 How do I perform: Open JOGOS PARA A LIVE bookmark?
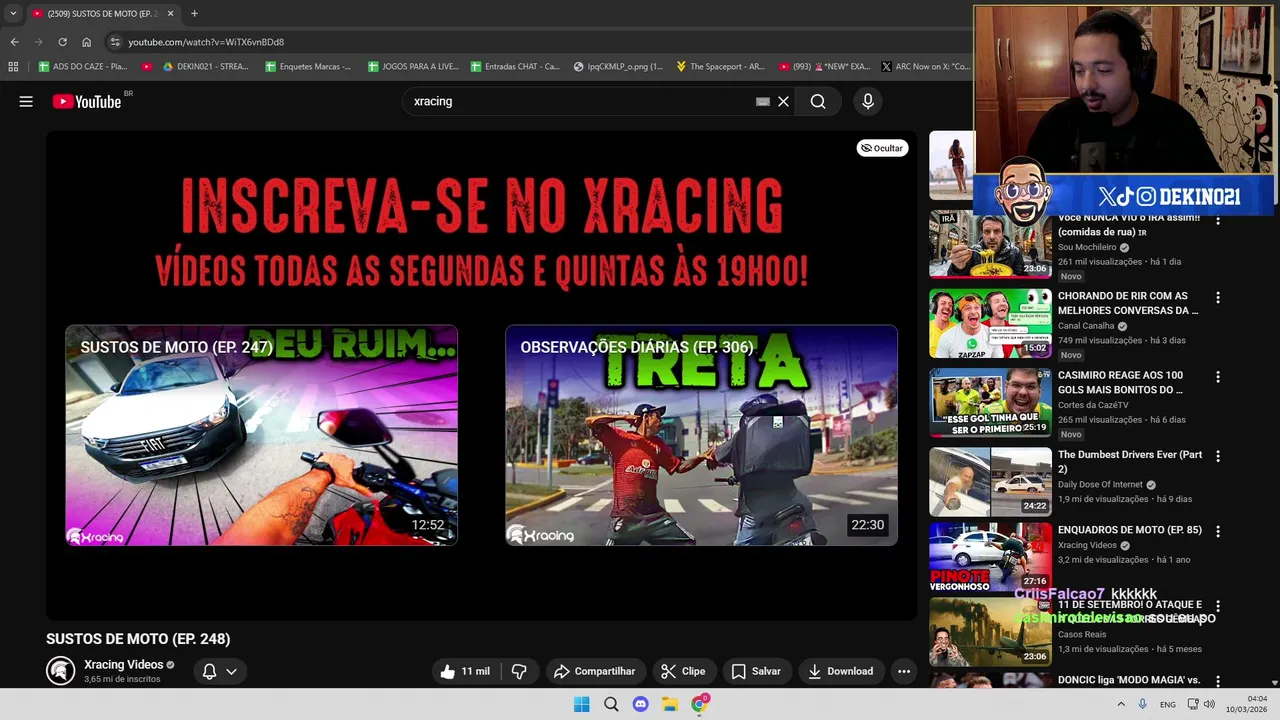click(412, 67)
